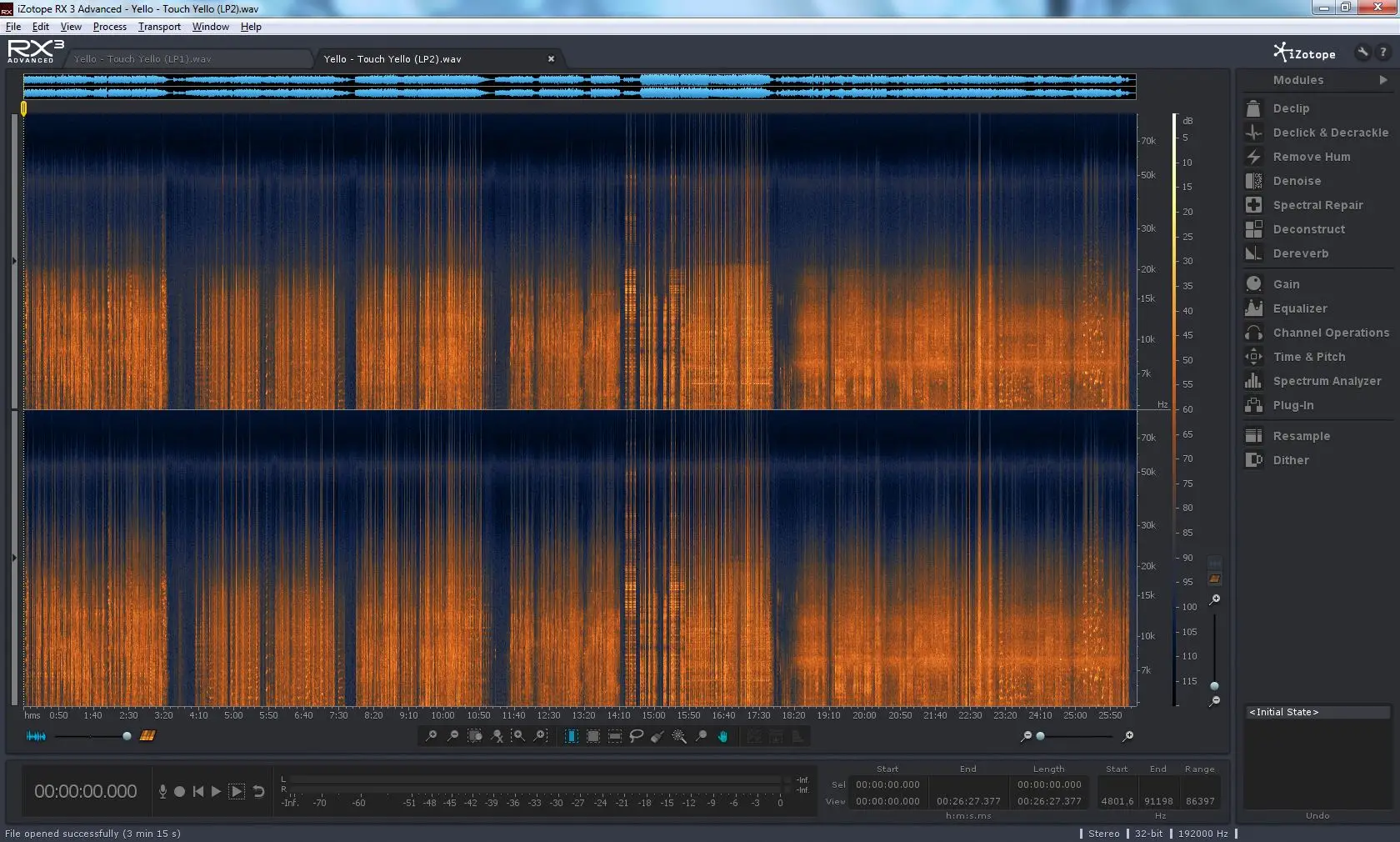
Task: Click the zoom in tool icon
Action: point(431,736)
